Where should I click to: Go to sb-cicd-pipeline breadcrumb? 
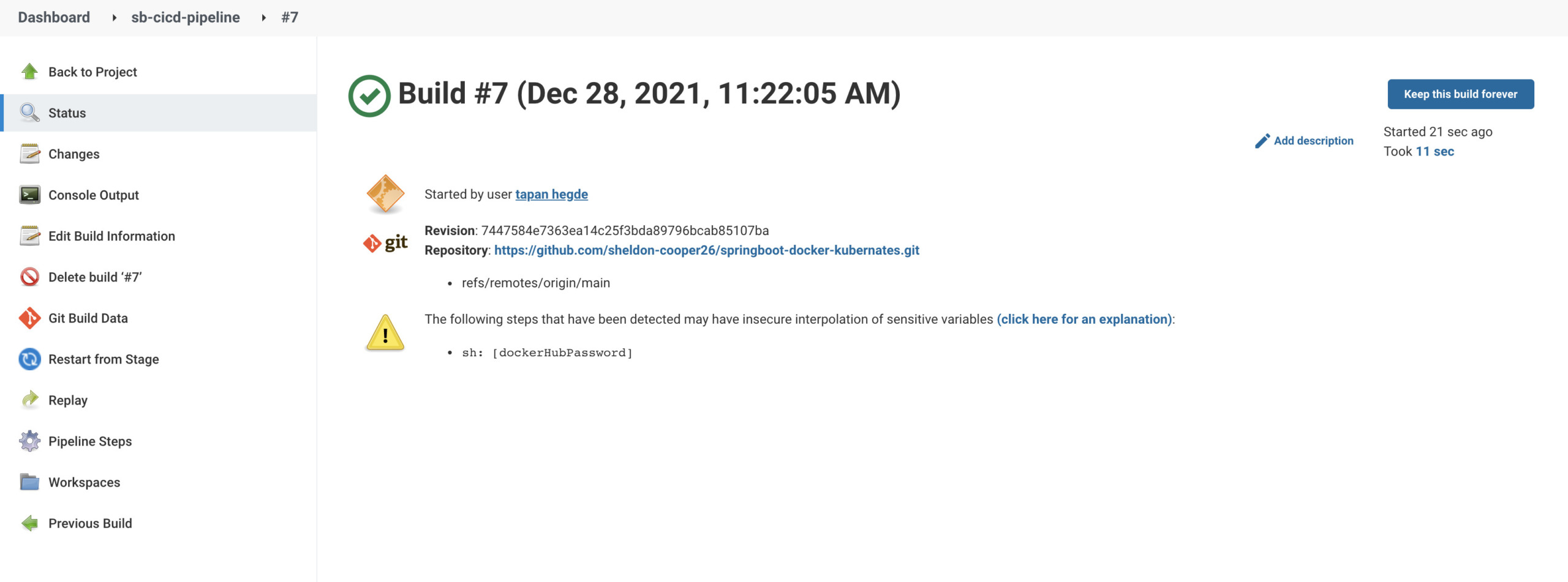click(185, 17)
